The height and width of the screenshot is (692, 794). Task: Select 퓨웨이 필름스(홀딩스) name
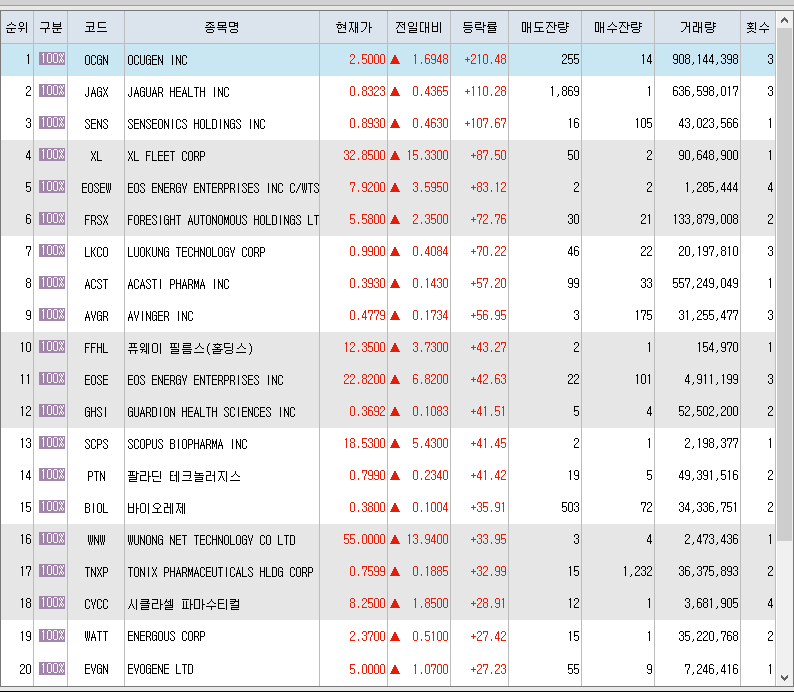point(190,348)
